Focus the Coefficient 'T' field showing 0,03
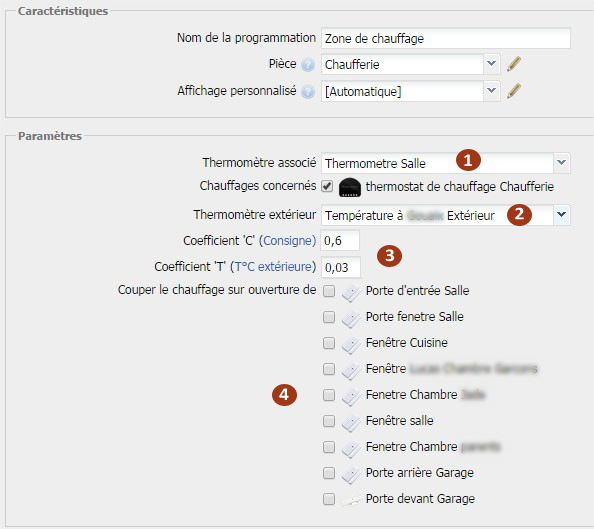The image size is (594, 529). tap(341, 267)
